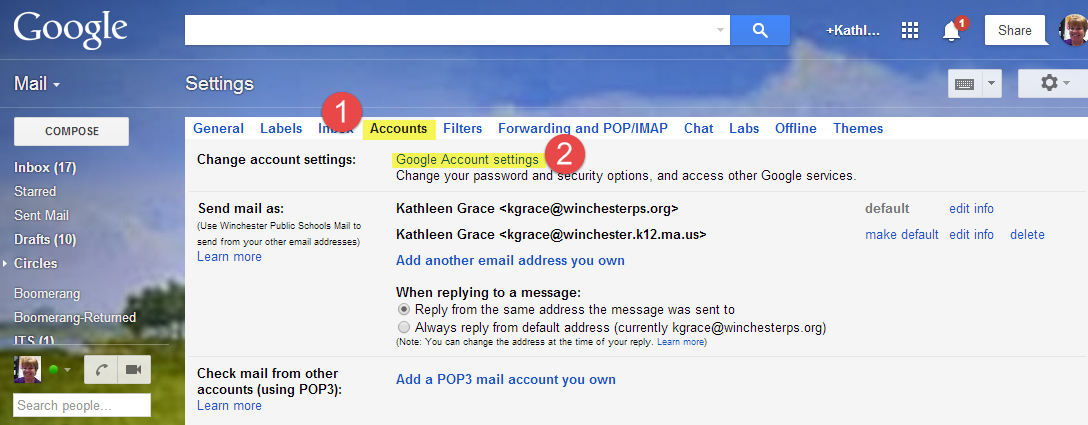Delete the kgrace@winchester.k12.ma.us address
Screen dimensions: 1088x425
[x=1027, y=235]
